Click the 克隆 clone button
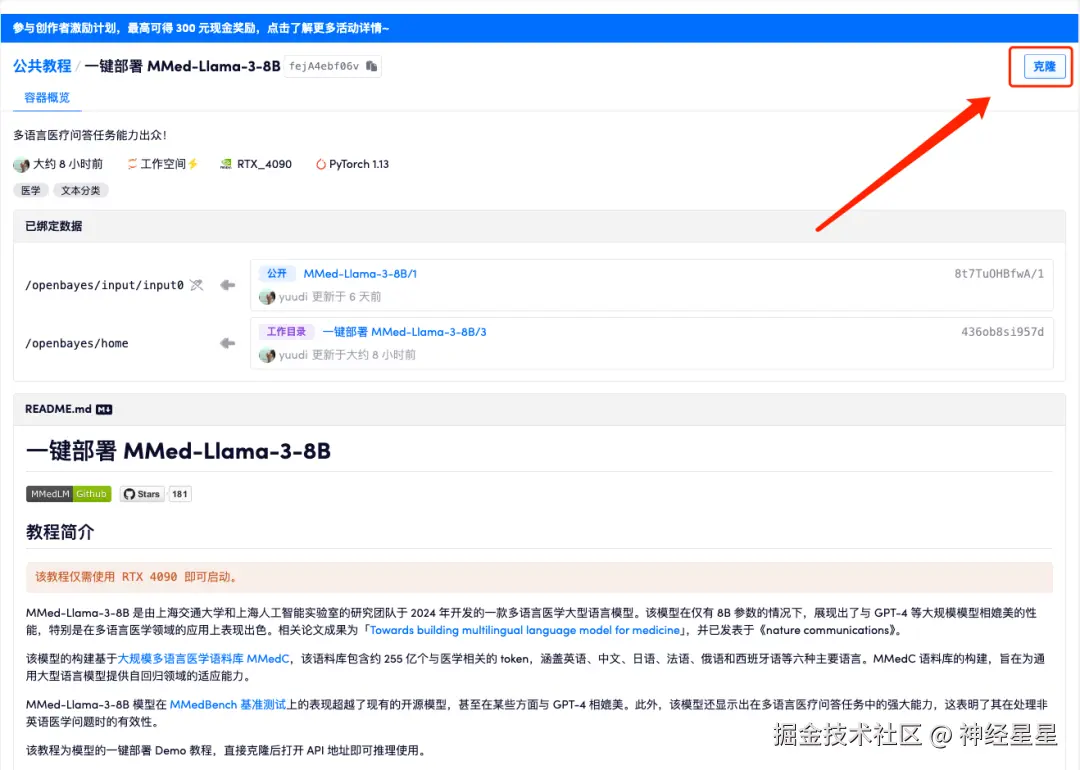Viewport: 1080px width, 770px height. tap(1043, 66)
